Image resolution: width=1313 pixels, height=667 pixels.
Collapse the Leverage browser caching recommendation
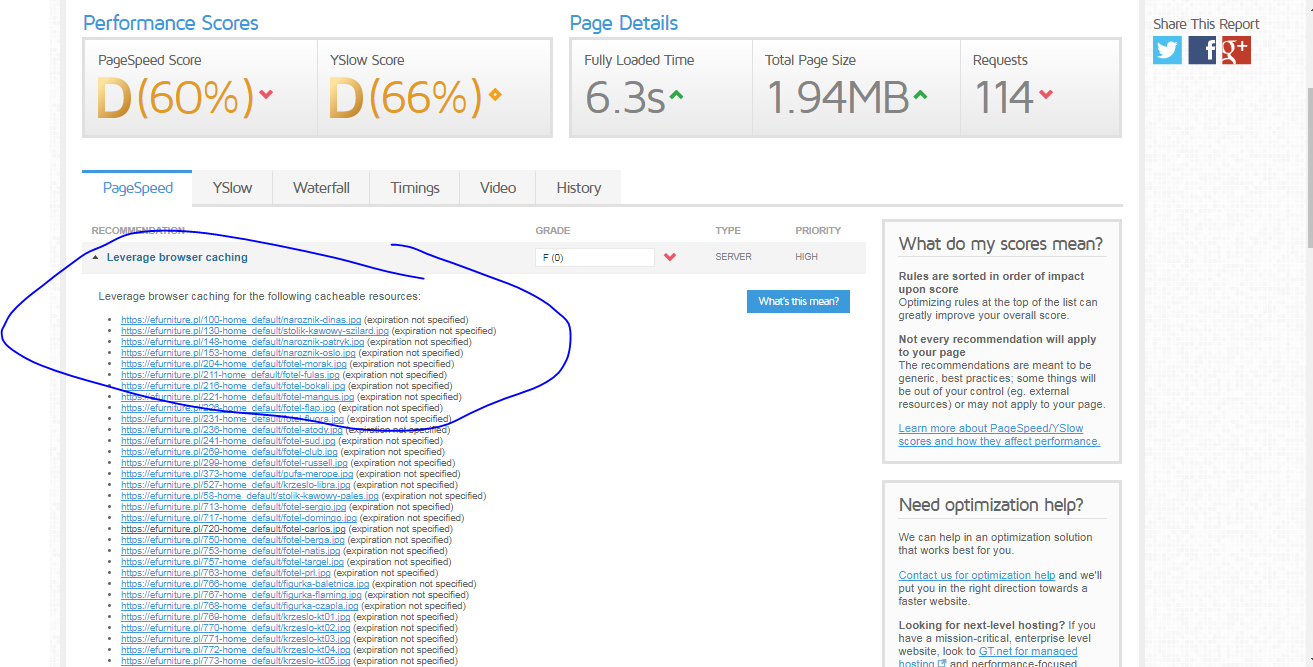[x=96, y=258]
